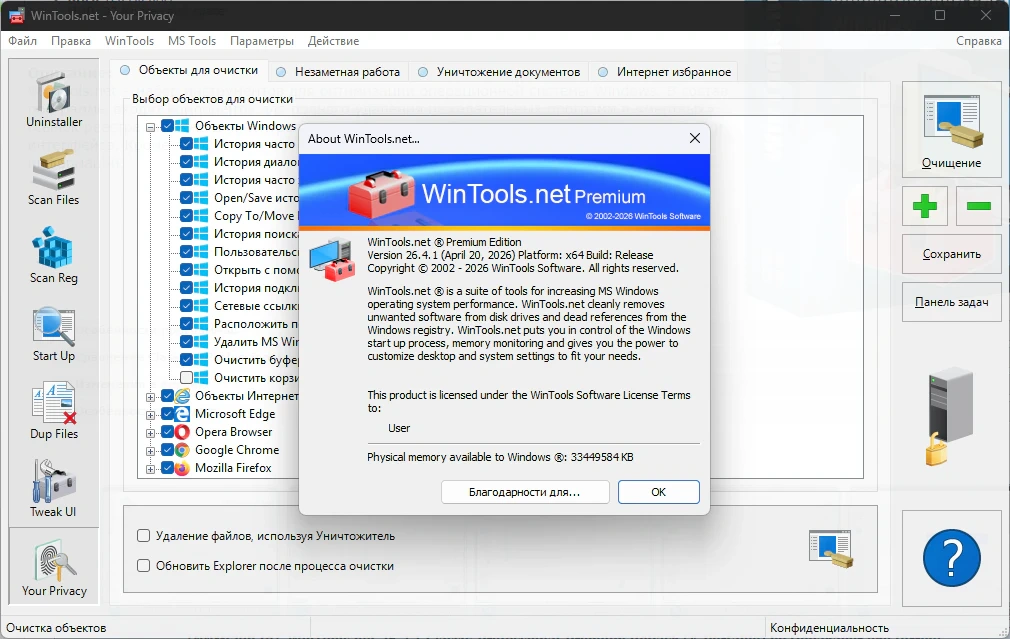The image size is (1010, 639).
Task: Open the Правка menu
Action: [71, 41]
